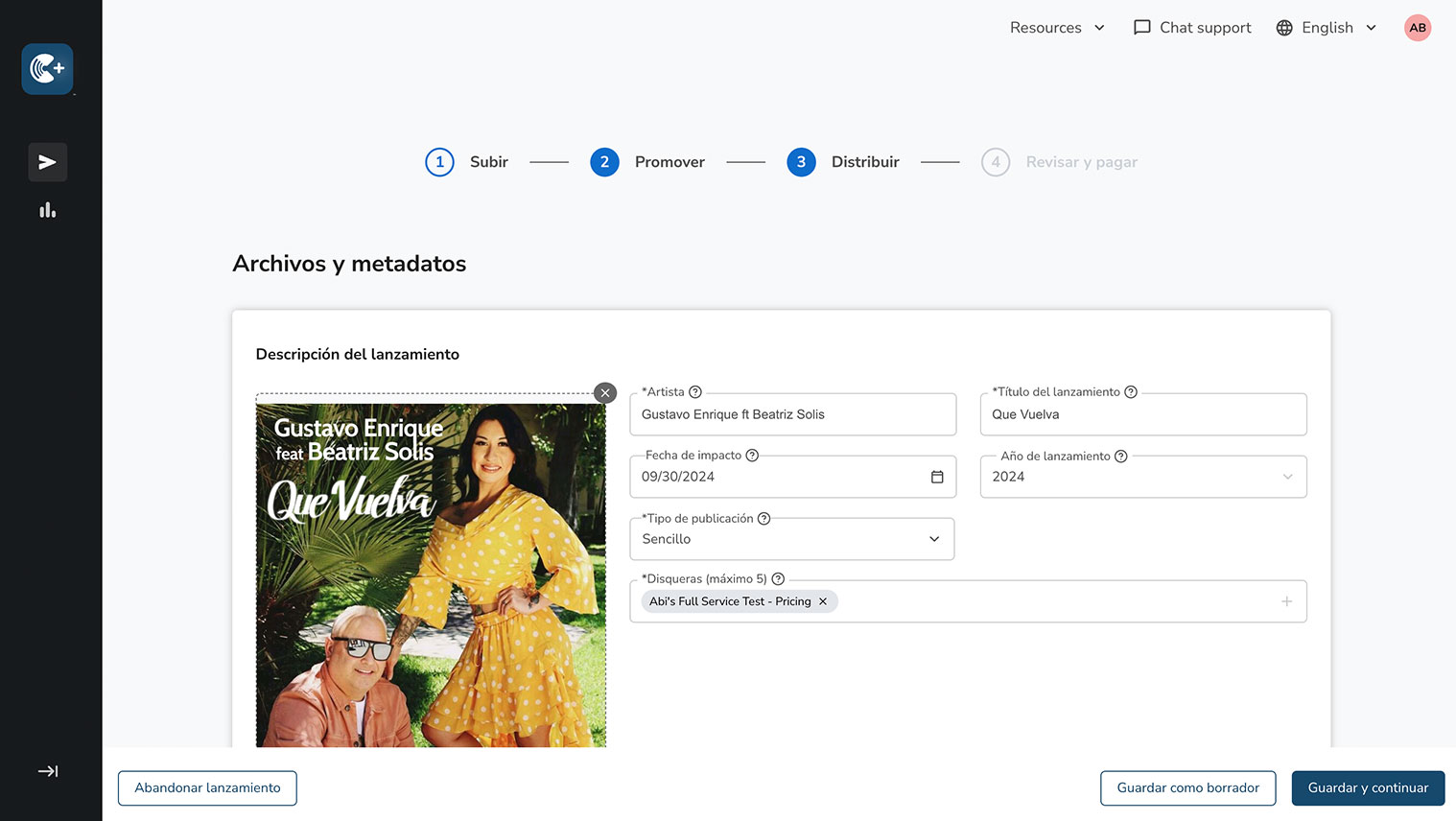Click Abandonar lanzamiento button

(207, 788)
